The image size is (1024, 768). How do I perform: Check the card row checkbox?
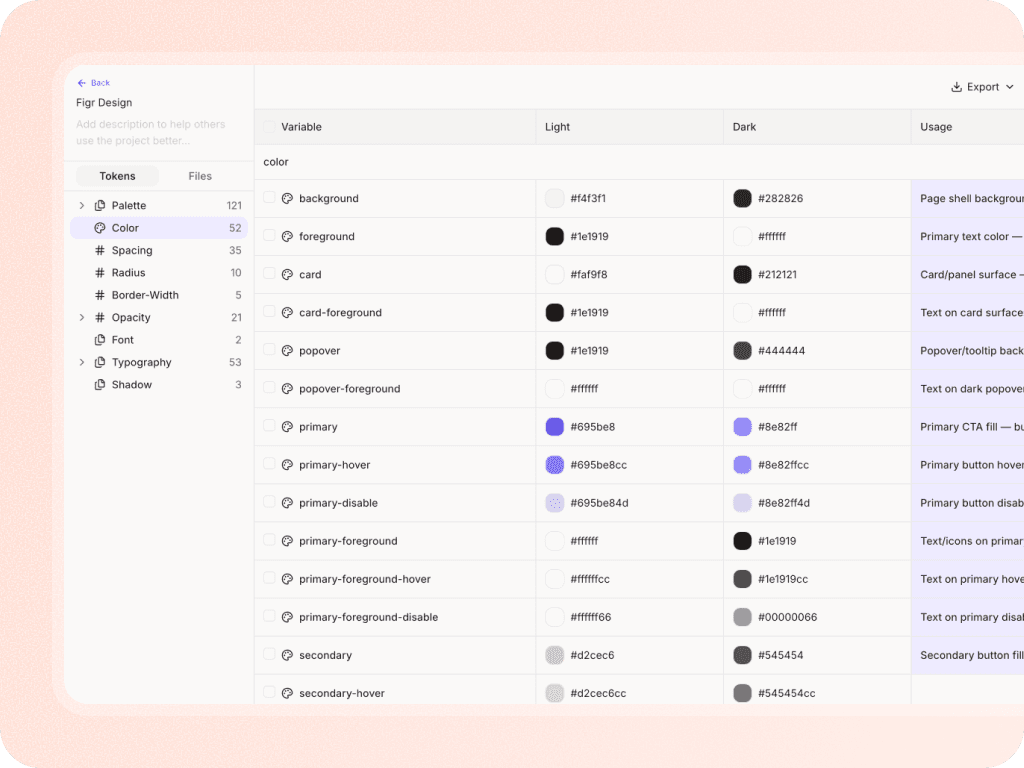[x=269, y=273]
